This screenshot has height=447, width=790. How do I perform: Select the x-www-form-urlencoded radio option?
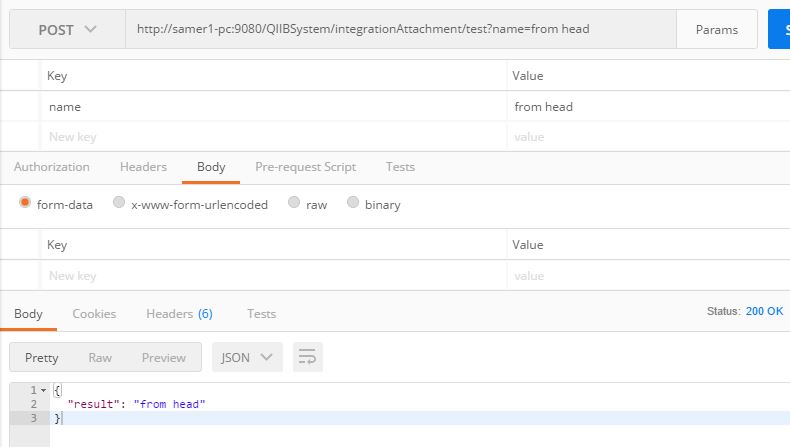(119, 202)
